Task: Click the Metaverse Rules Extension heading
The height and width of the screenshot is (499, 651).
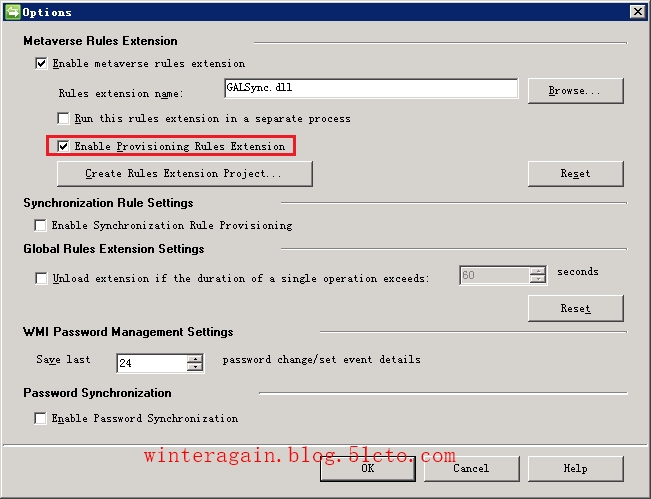Action: (100, 41)
